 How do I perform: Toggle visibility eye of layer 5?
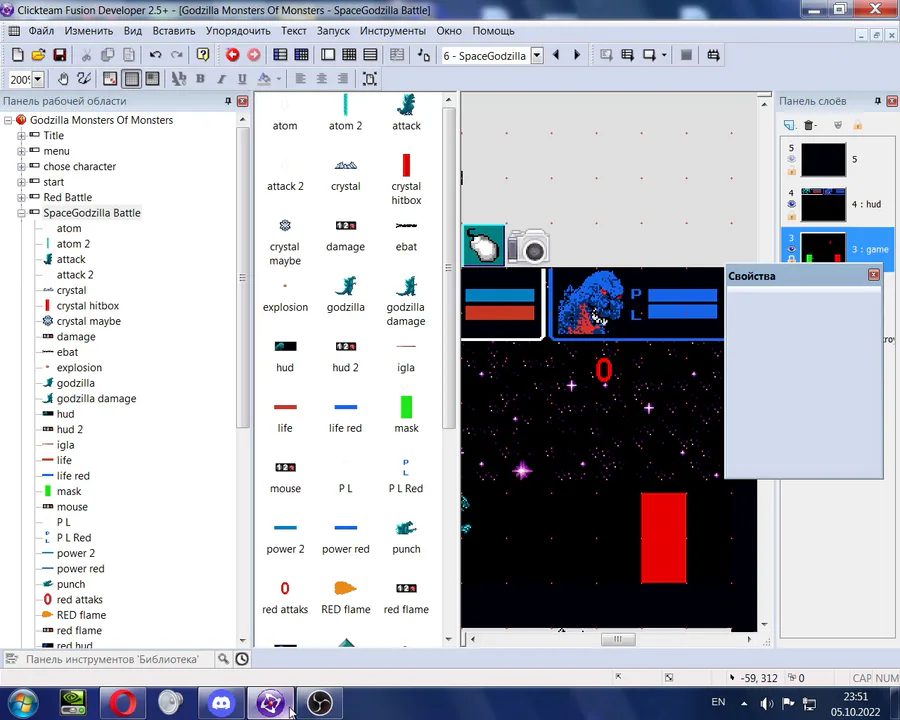(x=792, y=159)
